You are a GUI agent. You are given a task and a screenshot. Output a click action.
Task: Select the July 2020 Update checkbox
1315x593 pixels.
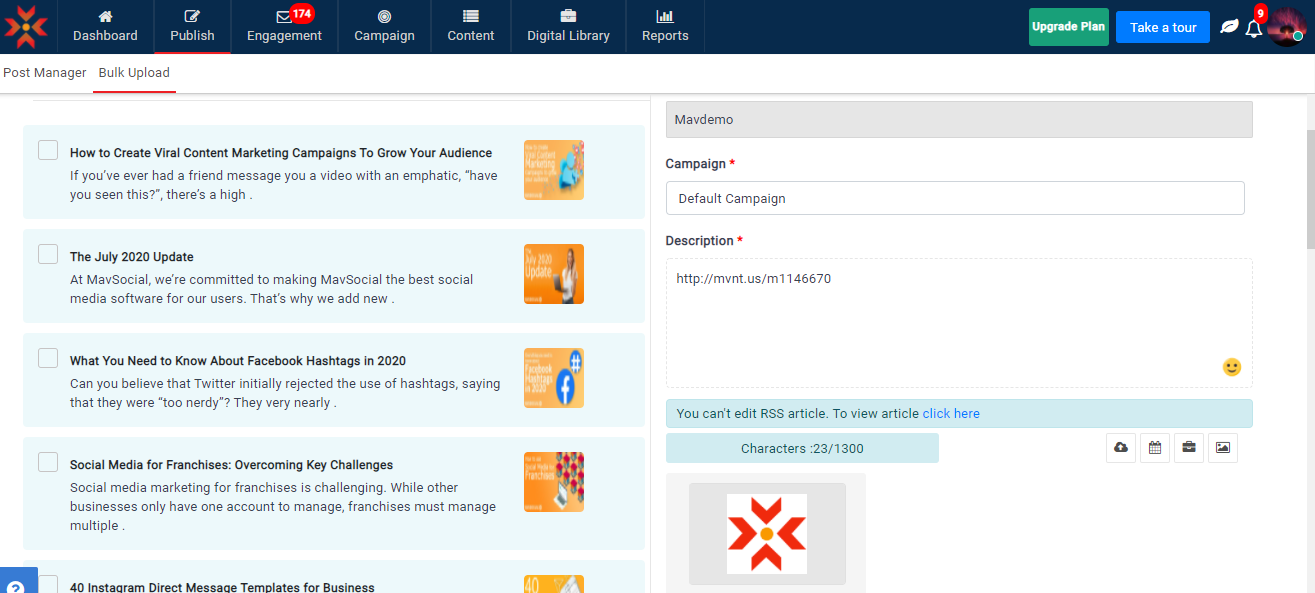48,254
